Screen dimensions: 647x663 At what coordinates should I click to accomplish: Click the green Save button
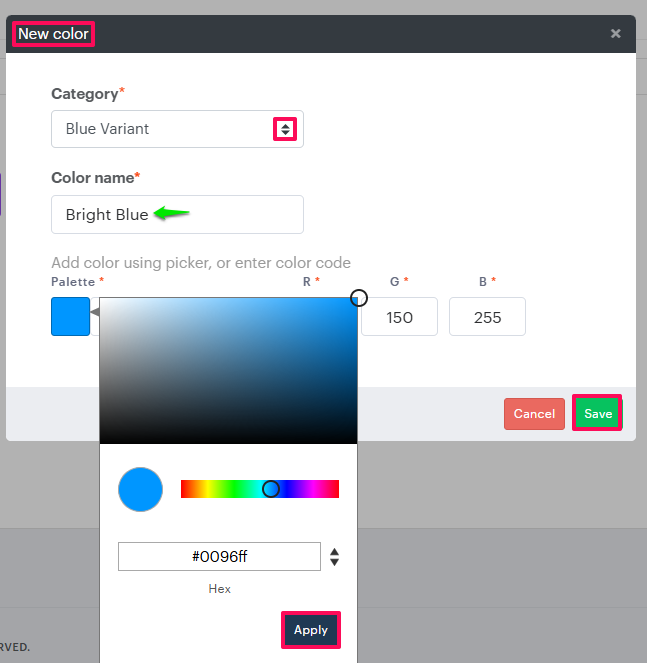point(598,414)
